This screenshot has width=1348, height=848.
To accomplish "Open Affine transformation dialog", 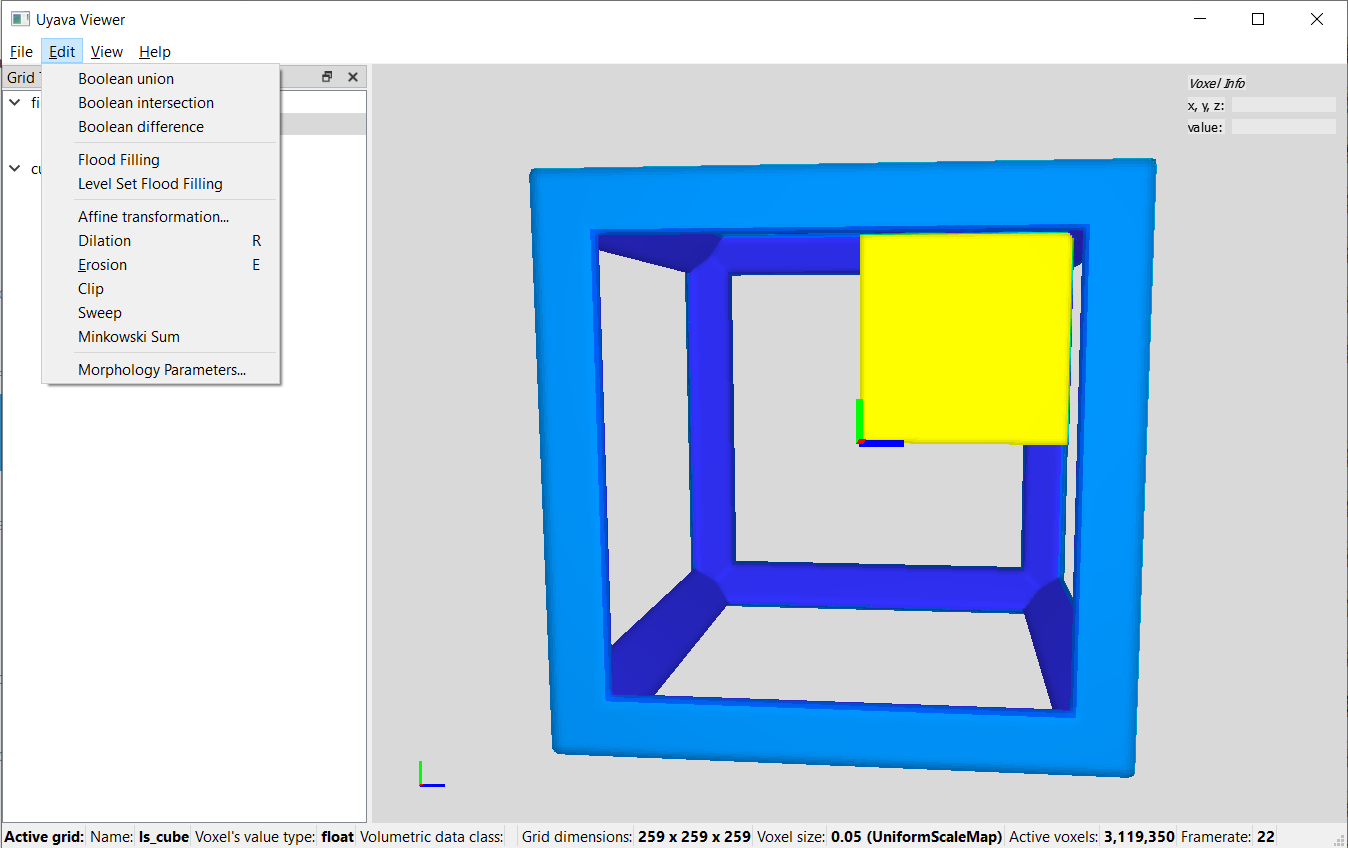I will point(154,217).
